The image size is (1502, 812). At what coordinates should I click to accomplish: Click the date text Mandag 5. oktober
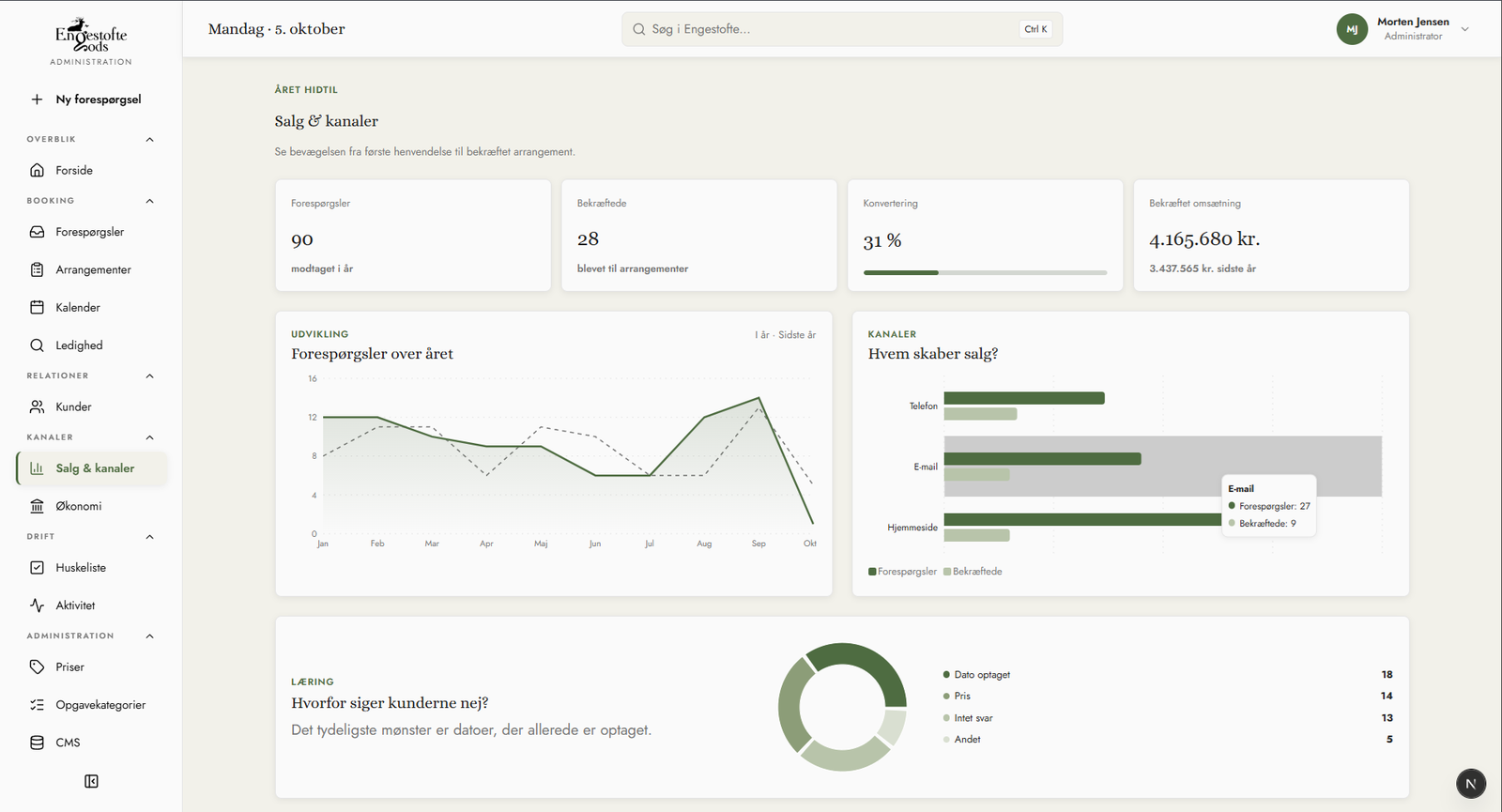coord(277,29)
